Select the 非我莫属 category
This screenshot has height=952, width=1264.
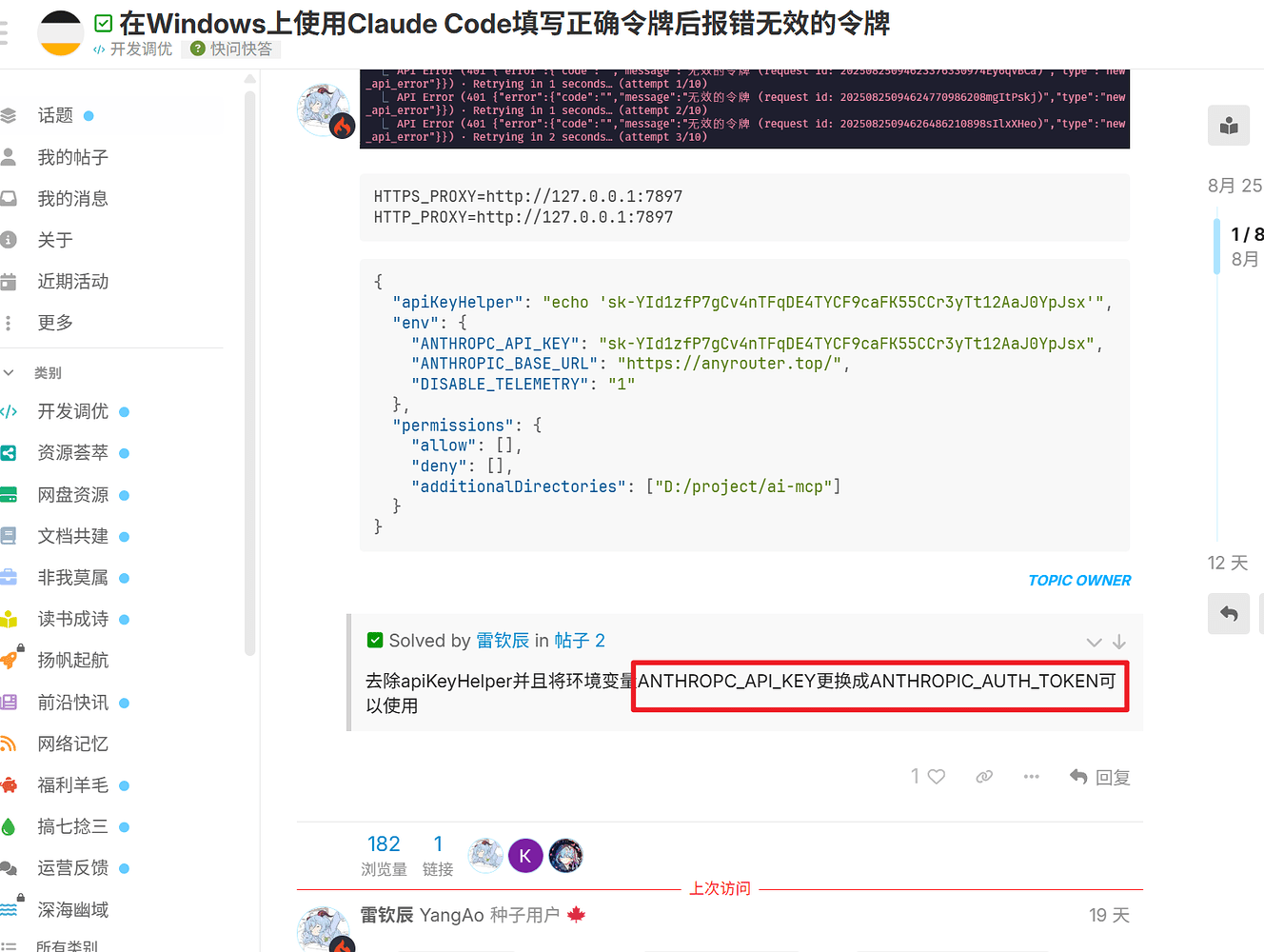coord(72,578)
